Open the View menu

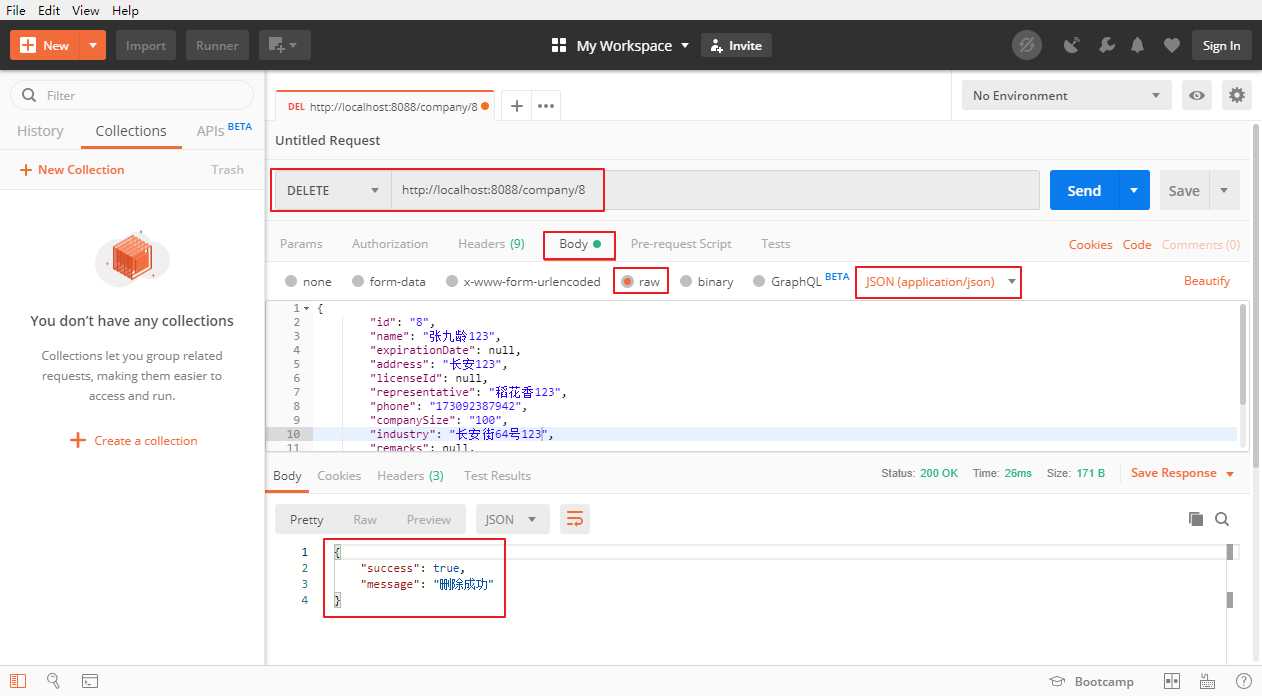pyautogui.click(x=86, y=10)
